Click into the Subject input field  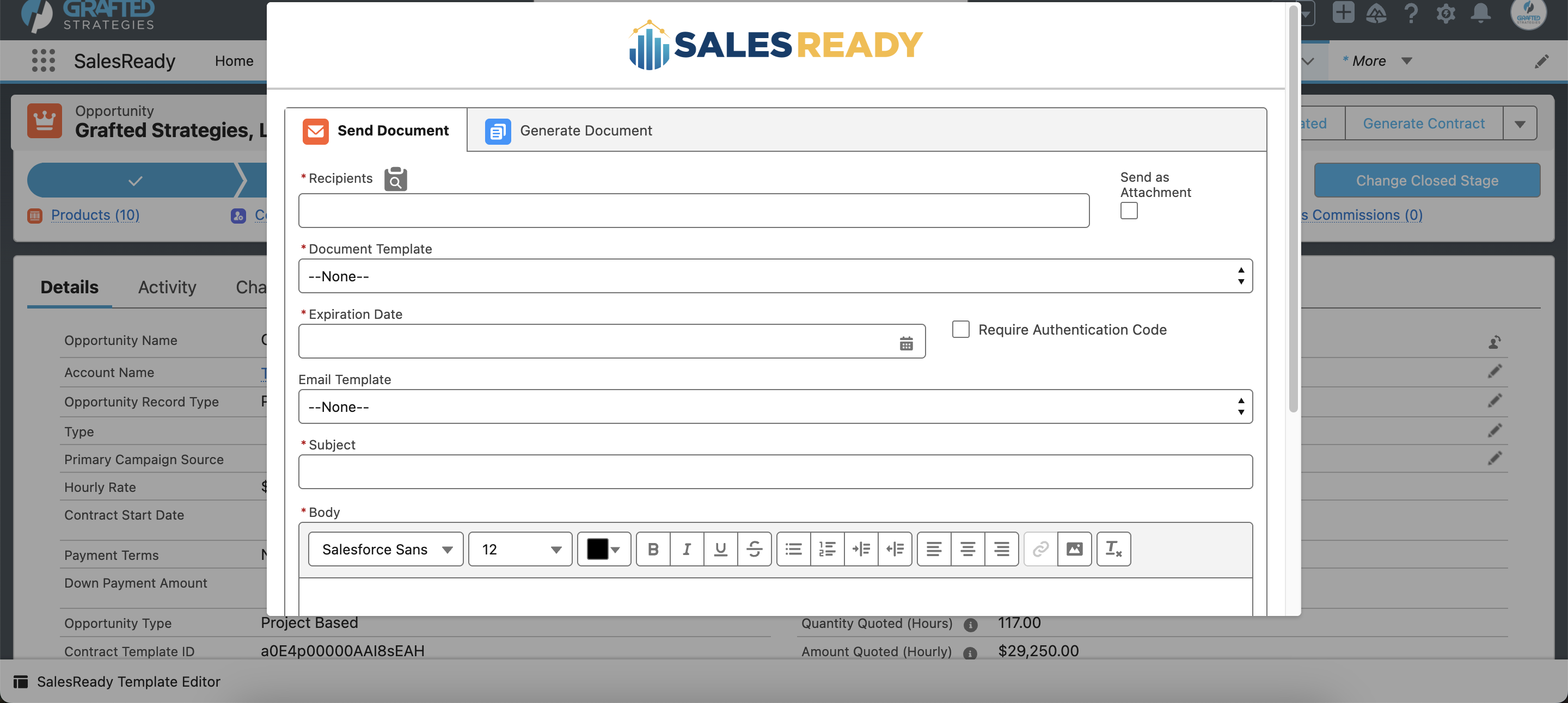[775, 471]
